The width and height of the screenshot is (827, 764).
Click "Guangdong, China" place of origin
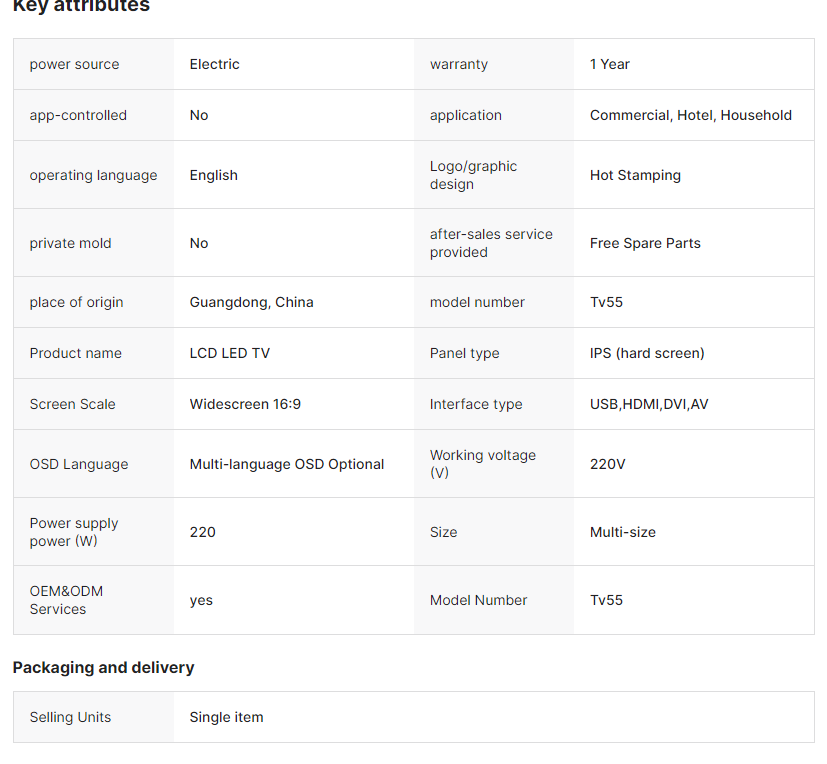(251, 302)
